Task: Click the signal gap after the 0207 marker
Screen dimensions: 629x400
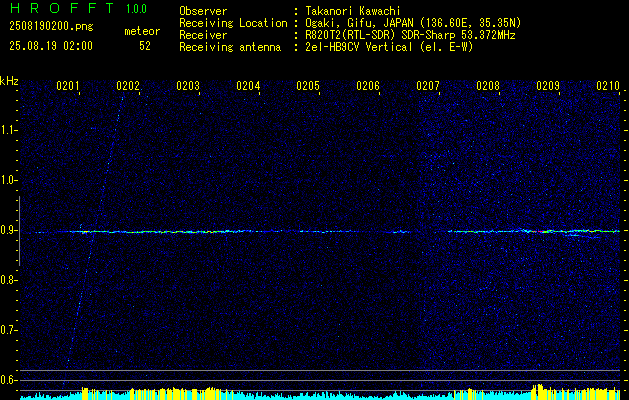Action: pyautogui.click(x=430, y=232)
